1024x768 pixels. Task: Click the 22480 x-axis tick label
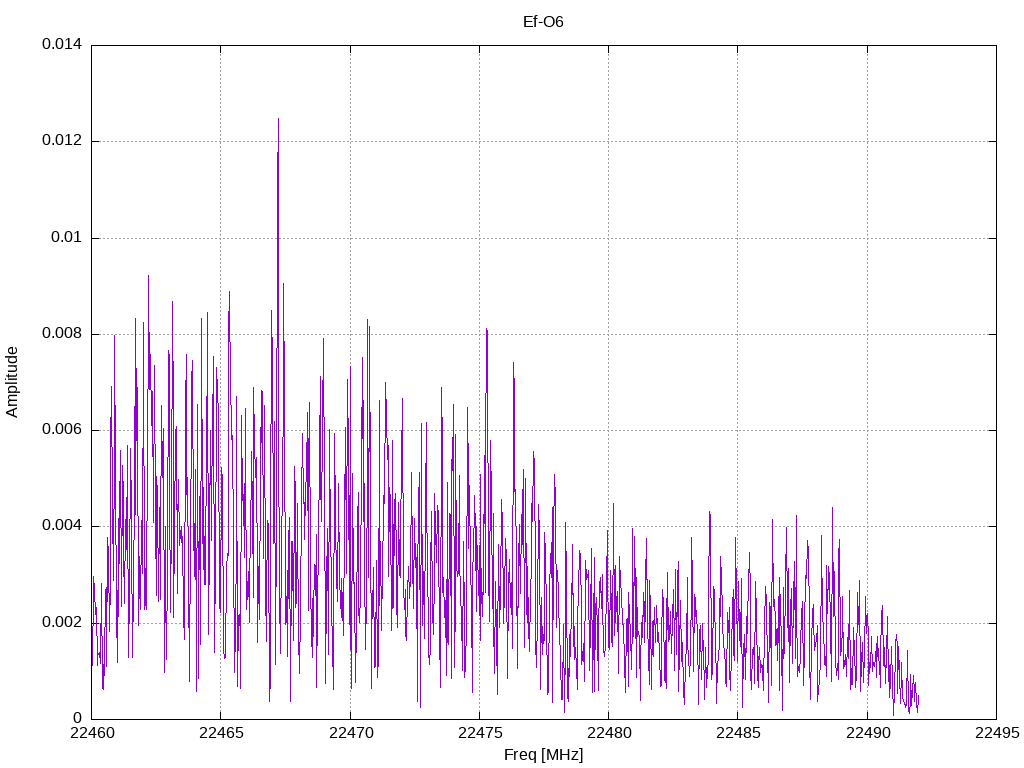(609, 733)
